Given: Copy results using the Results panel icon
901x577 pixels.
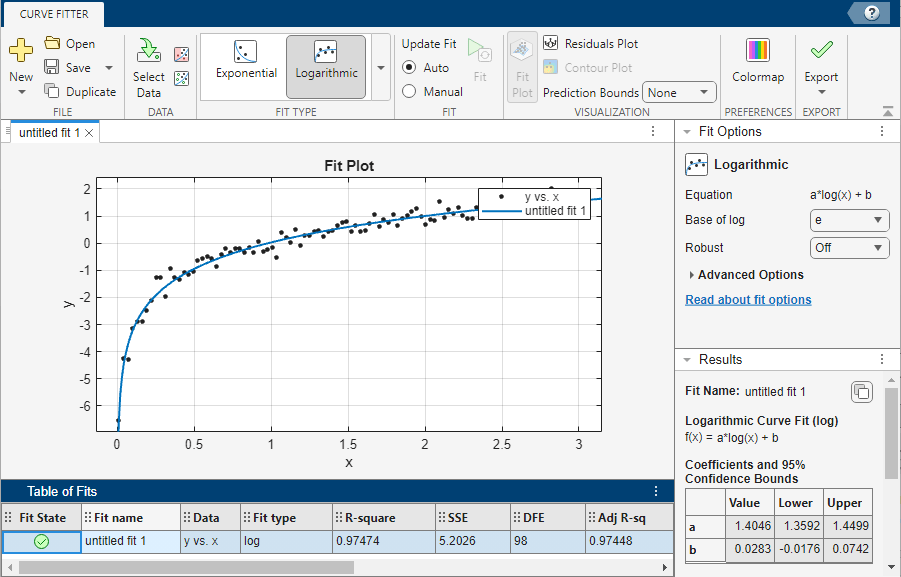Looking at the screenshot, I should [x=860, y=392].
